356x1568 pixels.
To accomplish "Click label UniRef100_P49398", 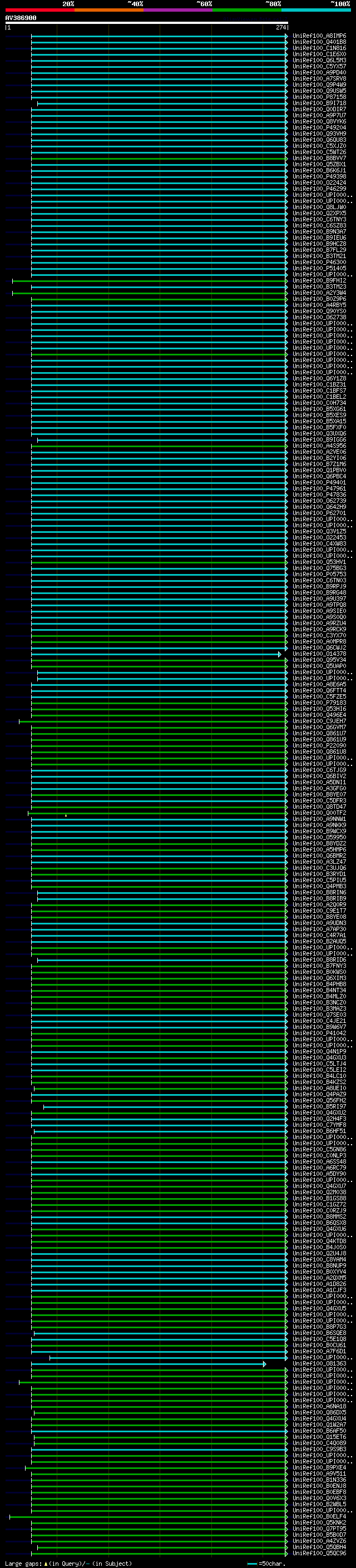I will (319, 176).
